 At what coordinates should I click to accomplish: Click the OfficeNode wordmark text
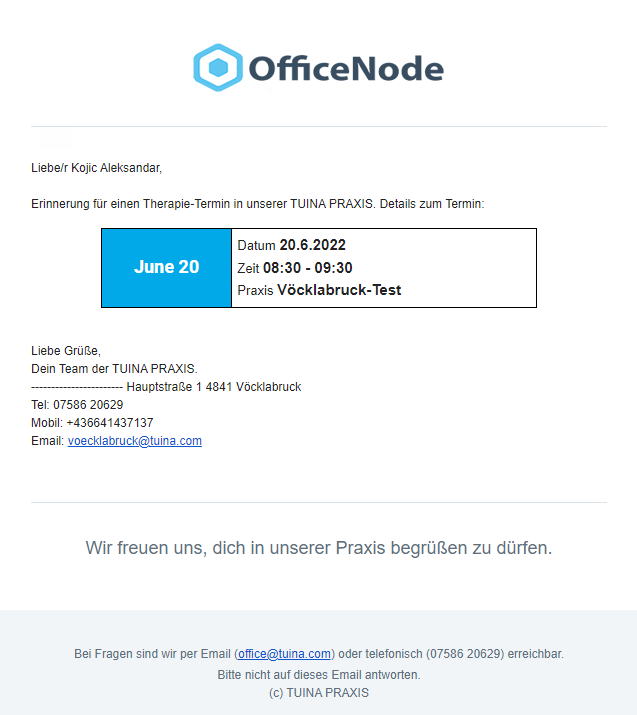(345, 68)
